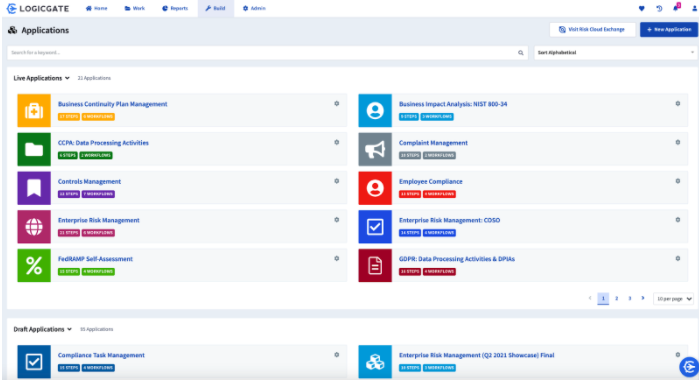Screen dimensions: 699x380
Task: Open settings gear for Employee Compliance
Action: [678, 181]
